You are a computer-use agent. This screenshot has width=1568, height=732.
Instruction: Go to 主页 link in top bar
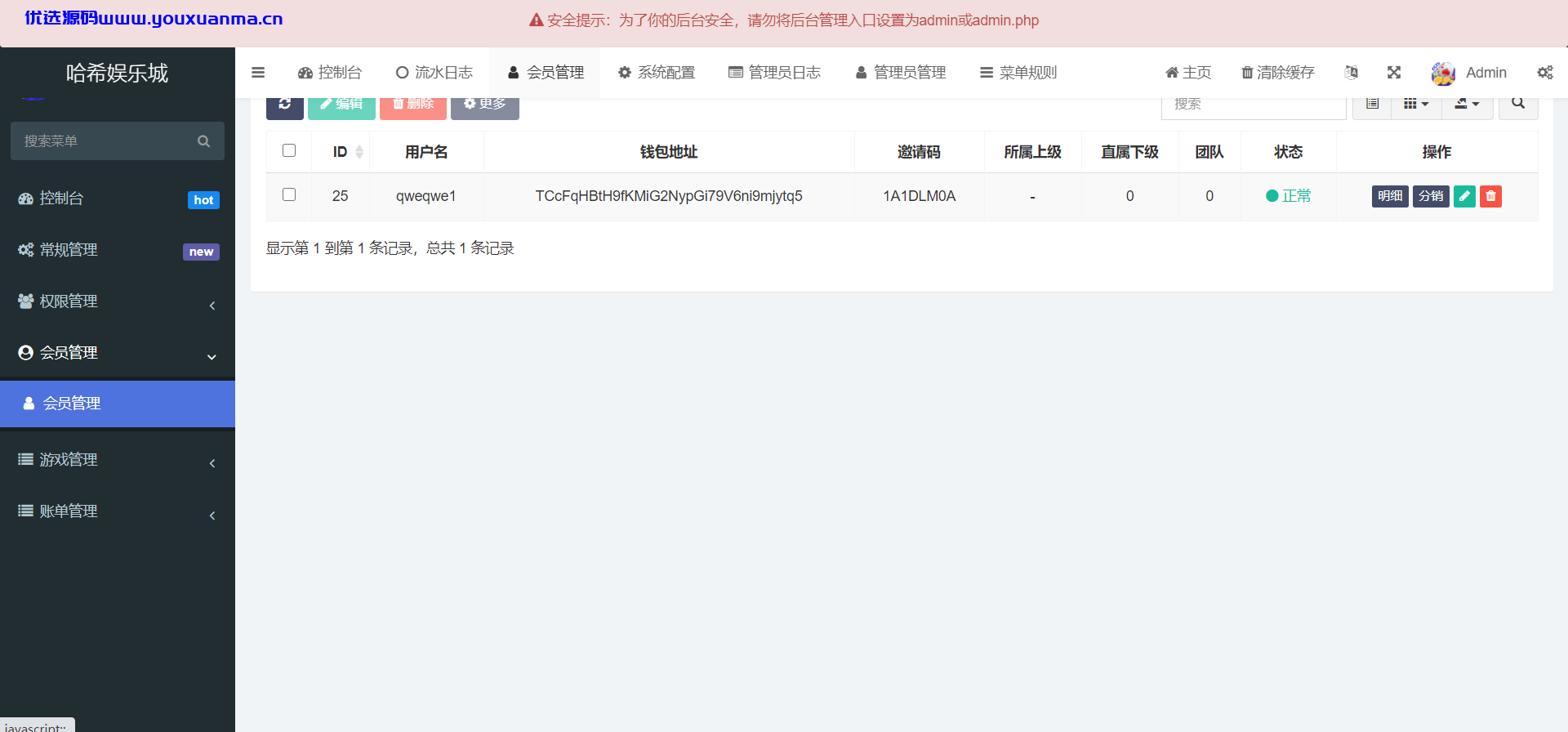pos(1188,73)
